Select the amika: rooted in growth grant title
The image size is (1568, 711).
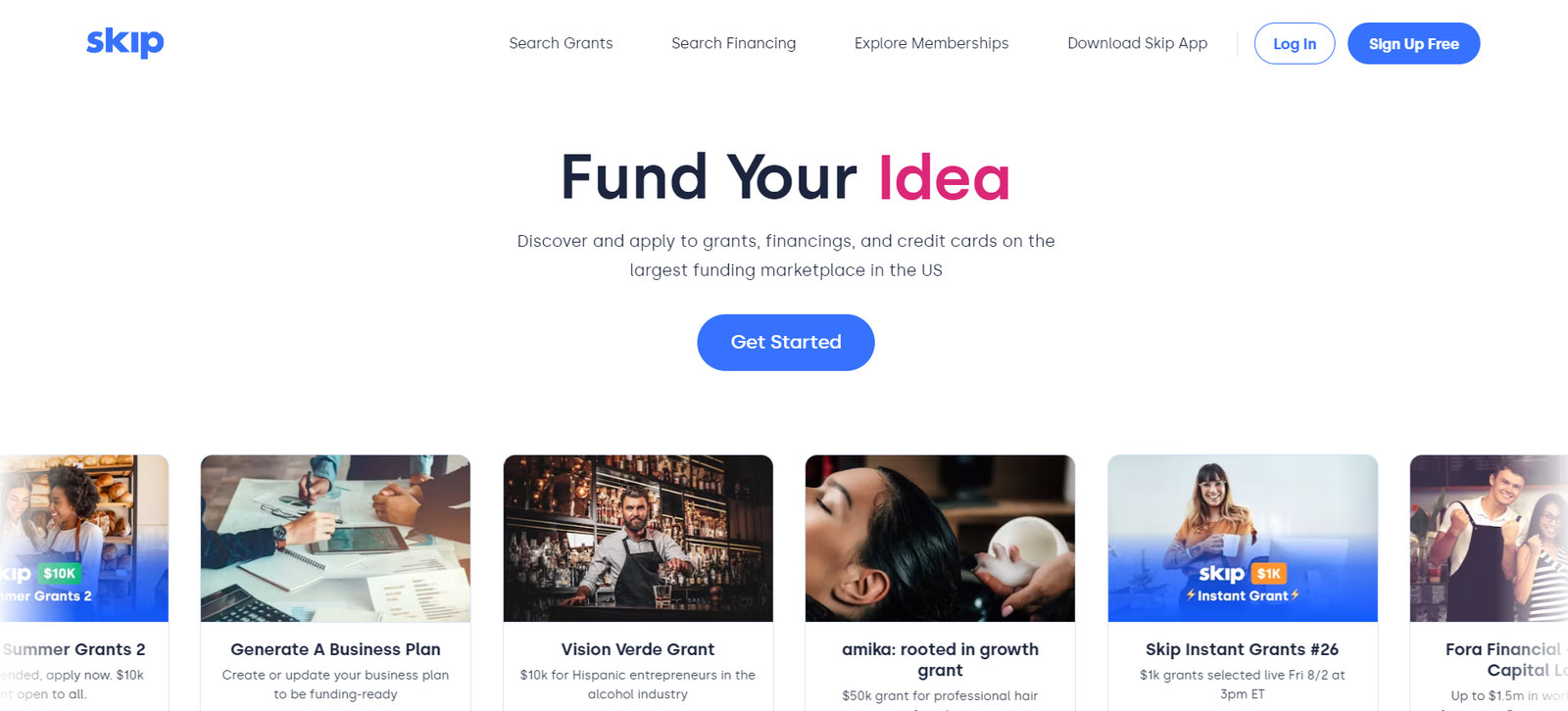[940, 659]
